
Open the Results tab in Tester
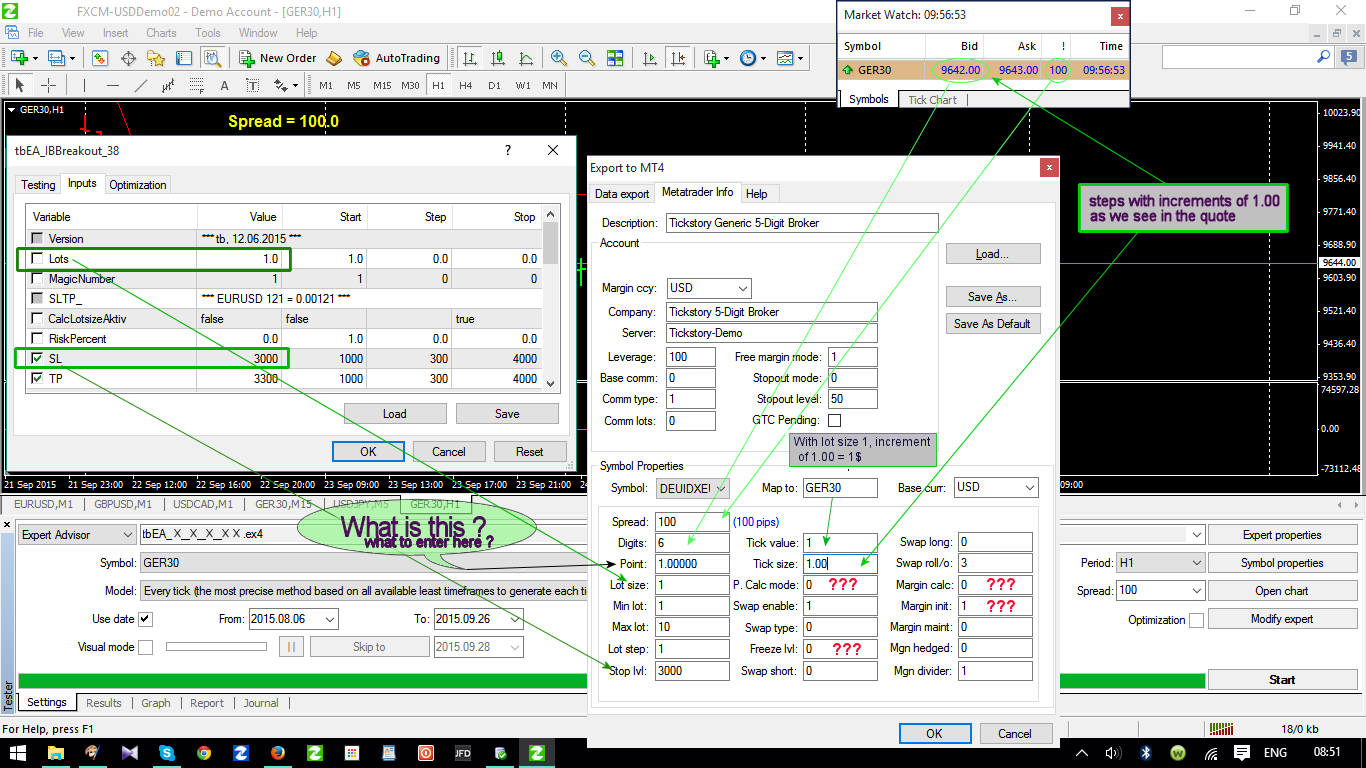click(104, 703)
